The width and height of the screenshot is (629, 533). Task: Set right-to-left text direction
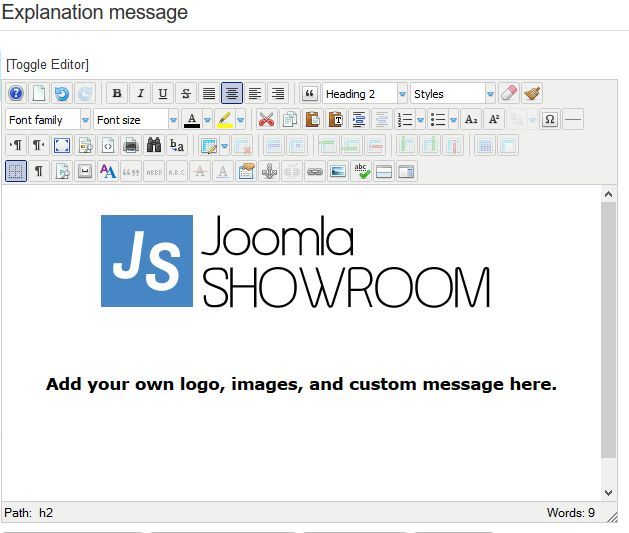coord(39,145)
